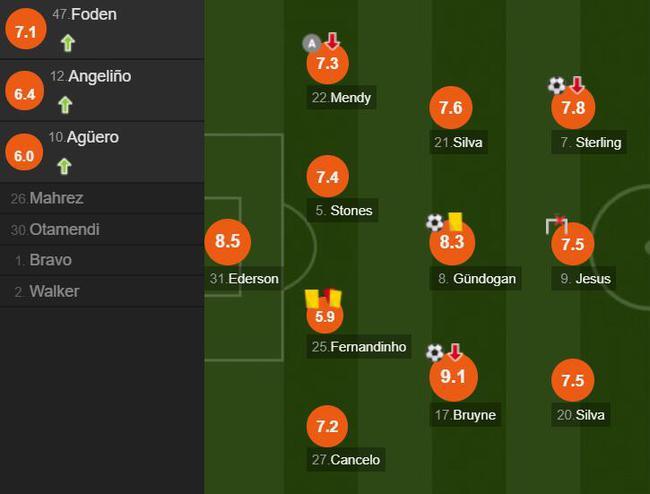
Task: Select Ederson's 8.5 rating circle
Action: point(228,242)
